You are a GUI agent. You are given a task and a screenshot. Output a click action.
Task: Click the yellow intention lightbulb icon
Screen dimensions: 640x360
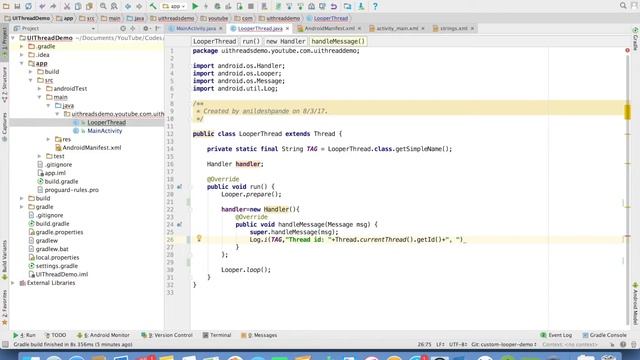[x=199, y=238]
